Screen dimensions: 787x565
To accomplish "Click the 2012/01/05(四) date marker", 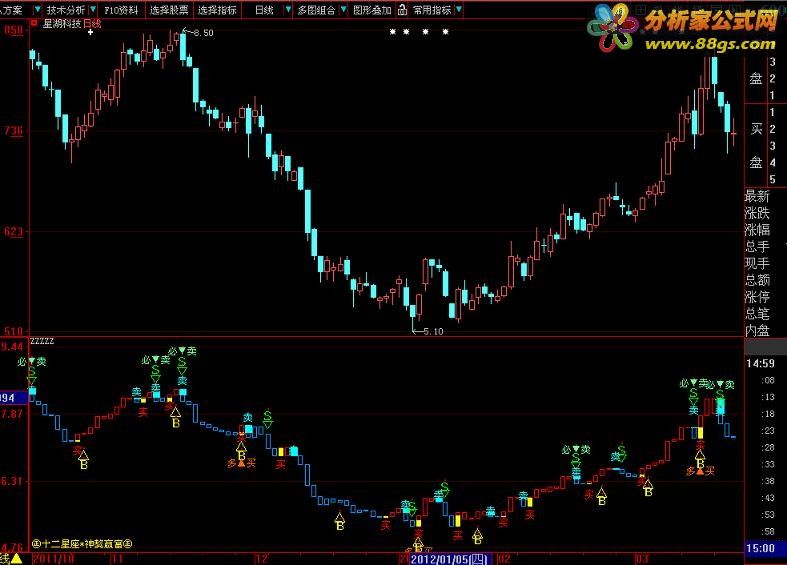I will coord(449,559).
